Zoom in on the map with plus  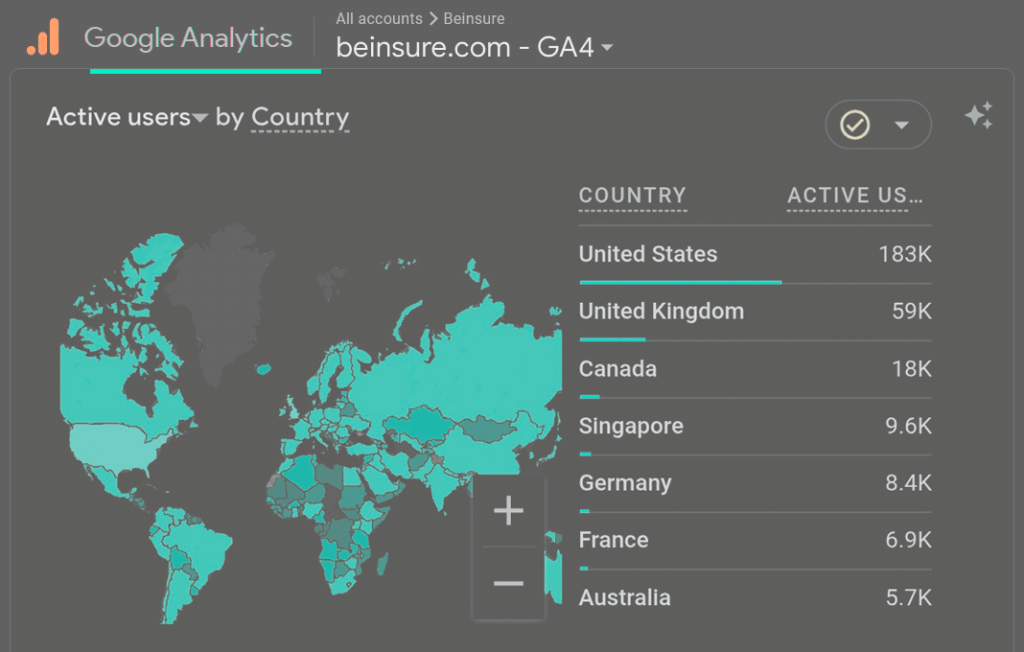click(x=508, y=511)
